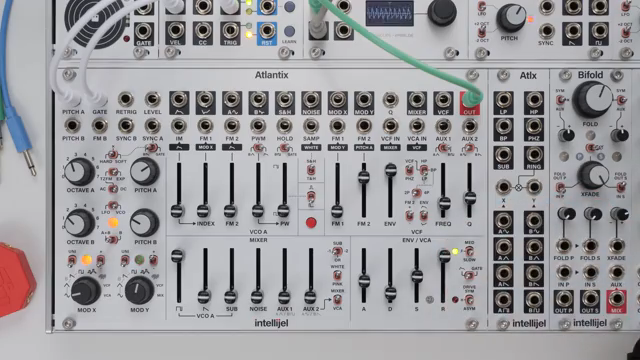Flip the WHITE/PINK noise switch
The height and width of the screenshot is (360, 640).
[x=338, y=276]
